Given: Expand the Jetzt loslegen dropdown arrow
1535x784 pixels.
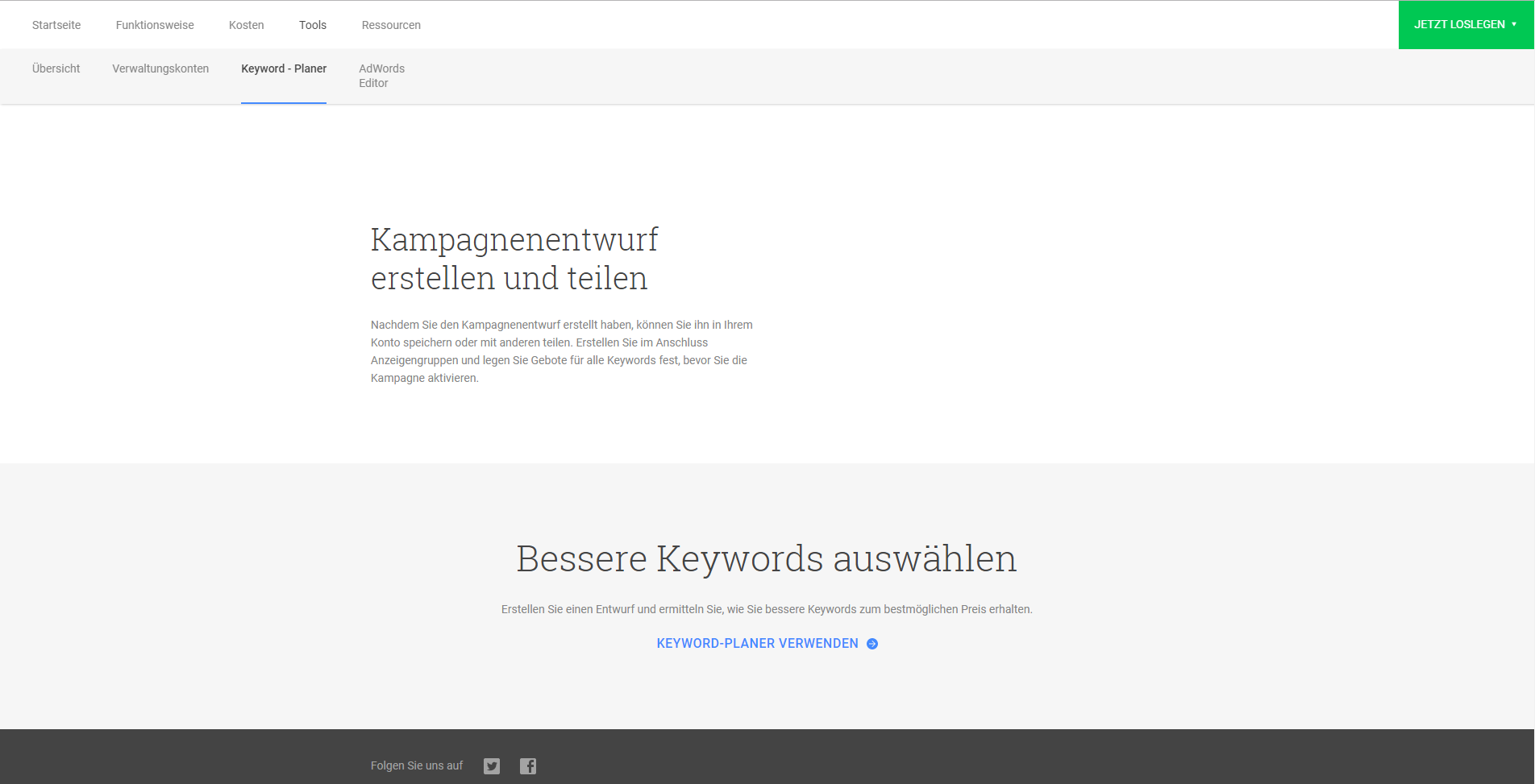Looking at the screenshot, I should [x=1514, y=24].
